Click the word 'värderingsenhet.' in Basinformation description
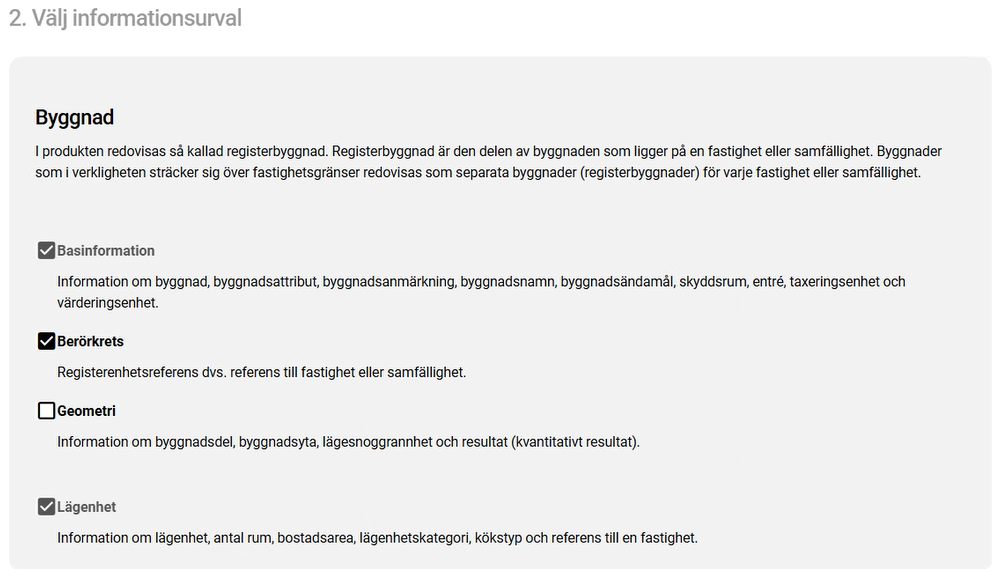The width and height of the screenshot is (996, 569). tap(108, 302)
